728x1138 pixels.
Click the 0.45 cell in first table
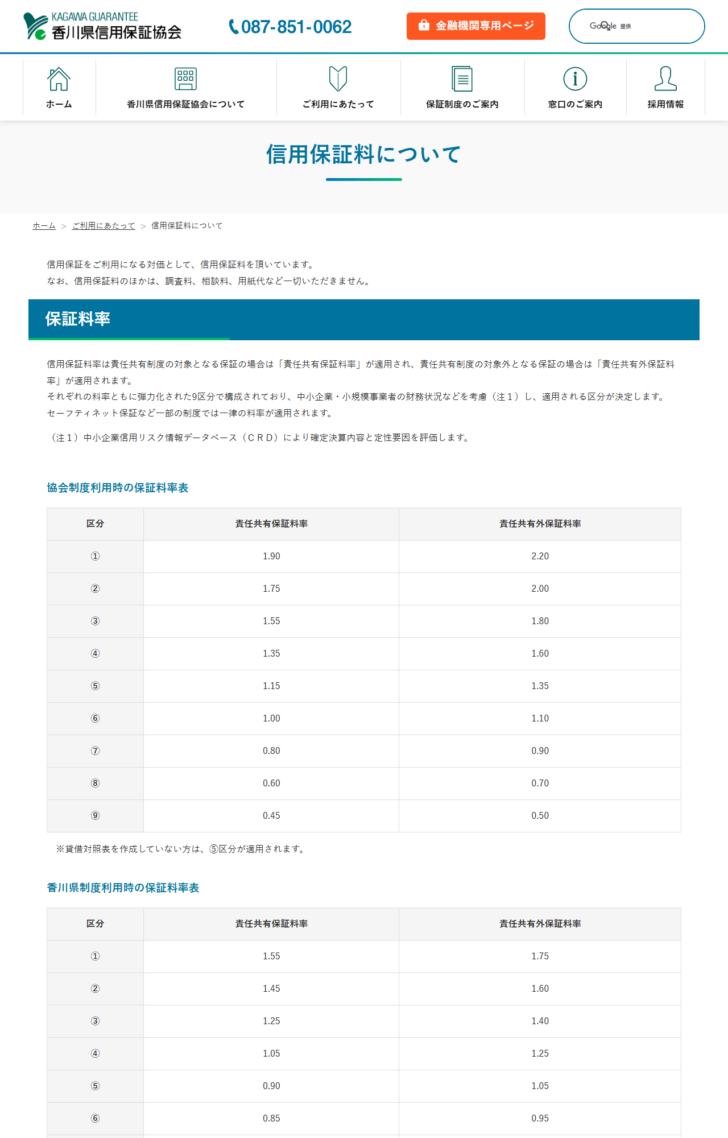tap(271, 816)
